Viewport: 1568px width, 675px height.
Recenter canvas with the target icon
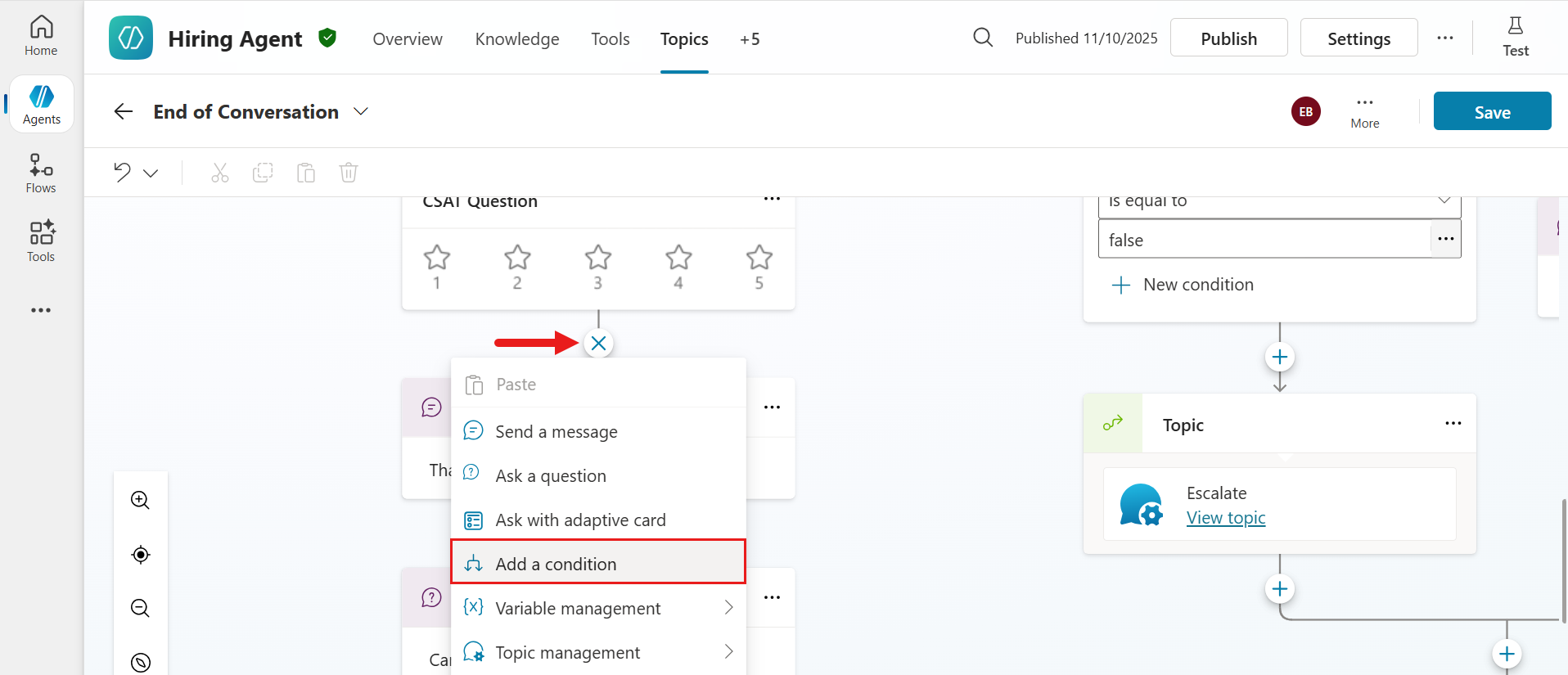(140, 555)
